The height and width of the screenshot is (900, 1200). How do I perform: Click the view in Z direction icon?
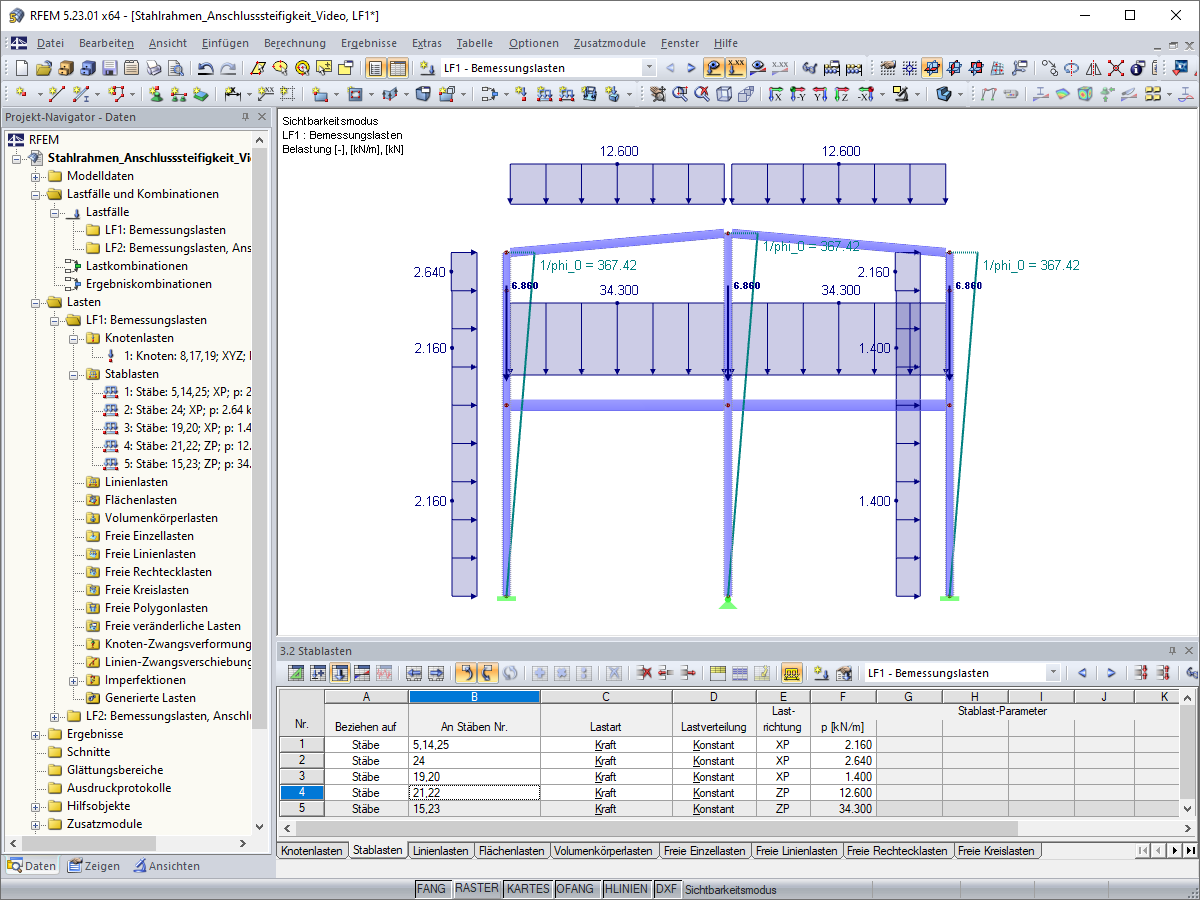[842, 94]
